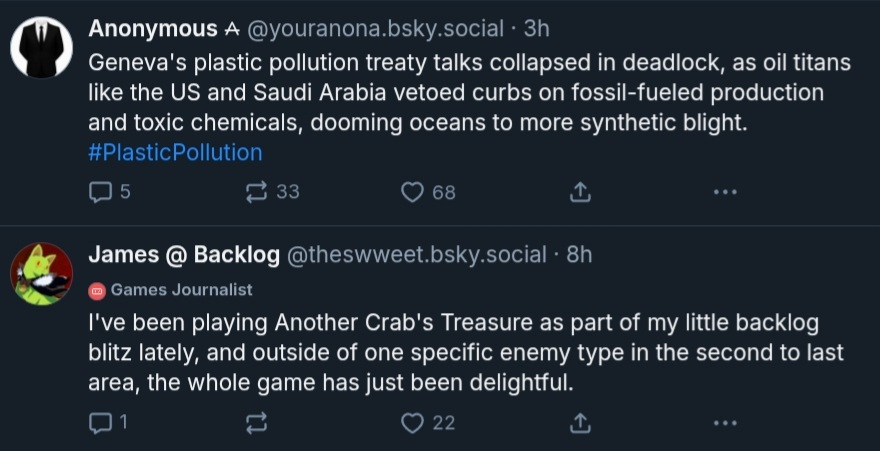Reply to James's Another Crab's Treasure post
The width and height of the screenshot is (880, 451).
coord(100,424)
